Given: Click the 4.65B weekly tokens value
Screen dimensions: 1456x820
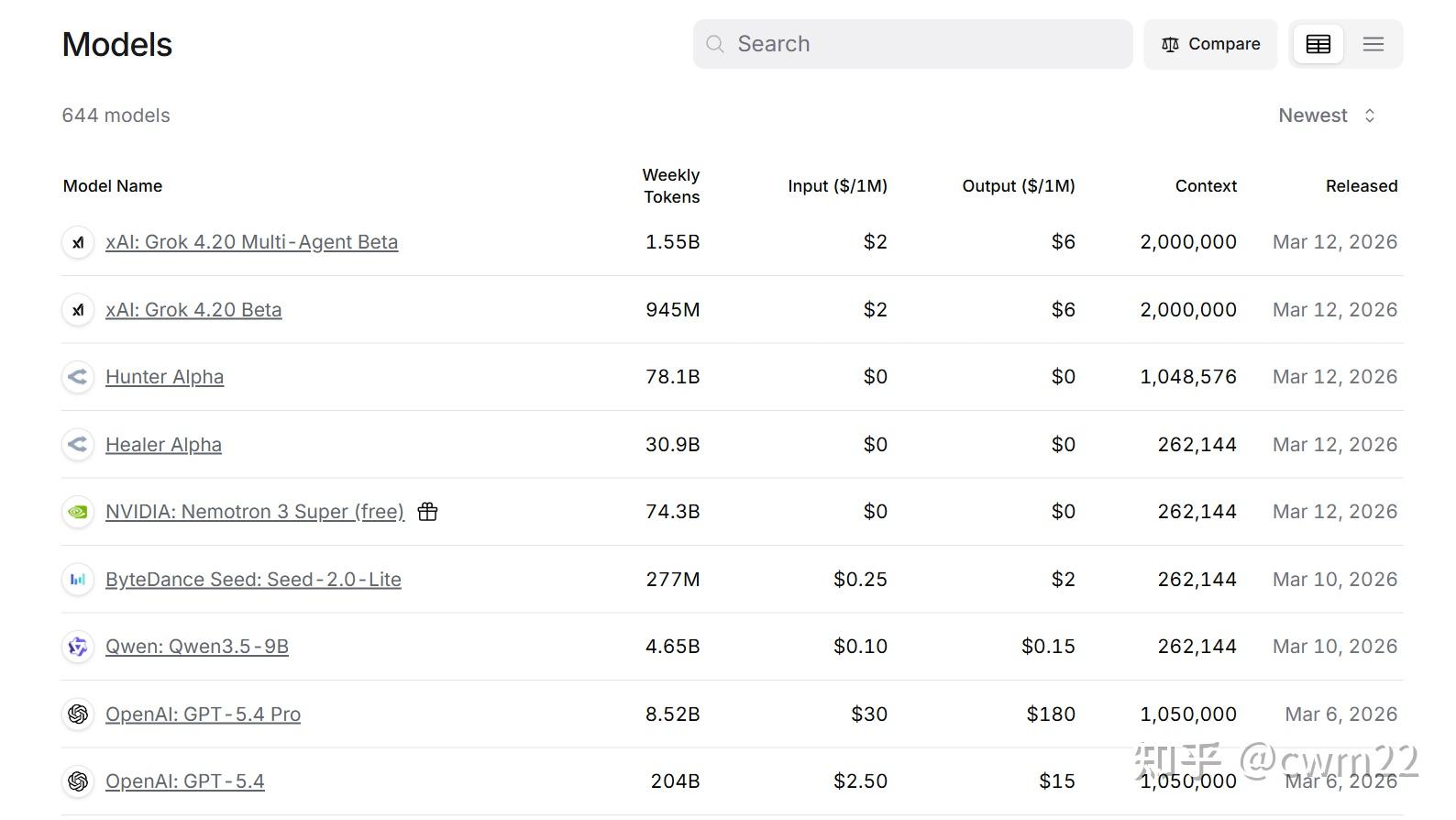Looking at the screenshot, I should coord(673,647).
